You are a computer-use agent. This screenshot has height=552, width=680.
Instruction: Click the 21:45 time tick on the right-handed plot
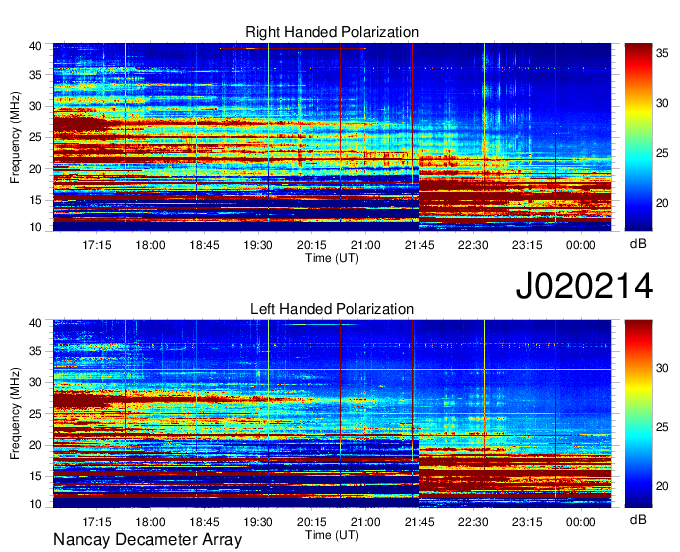coord(419,245)
